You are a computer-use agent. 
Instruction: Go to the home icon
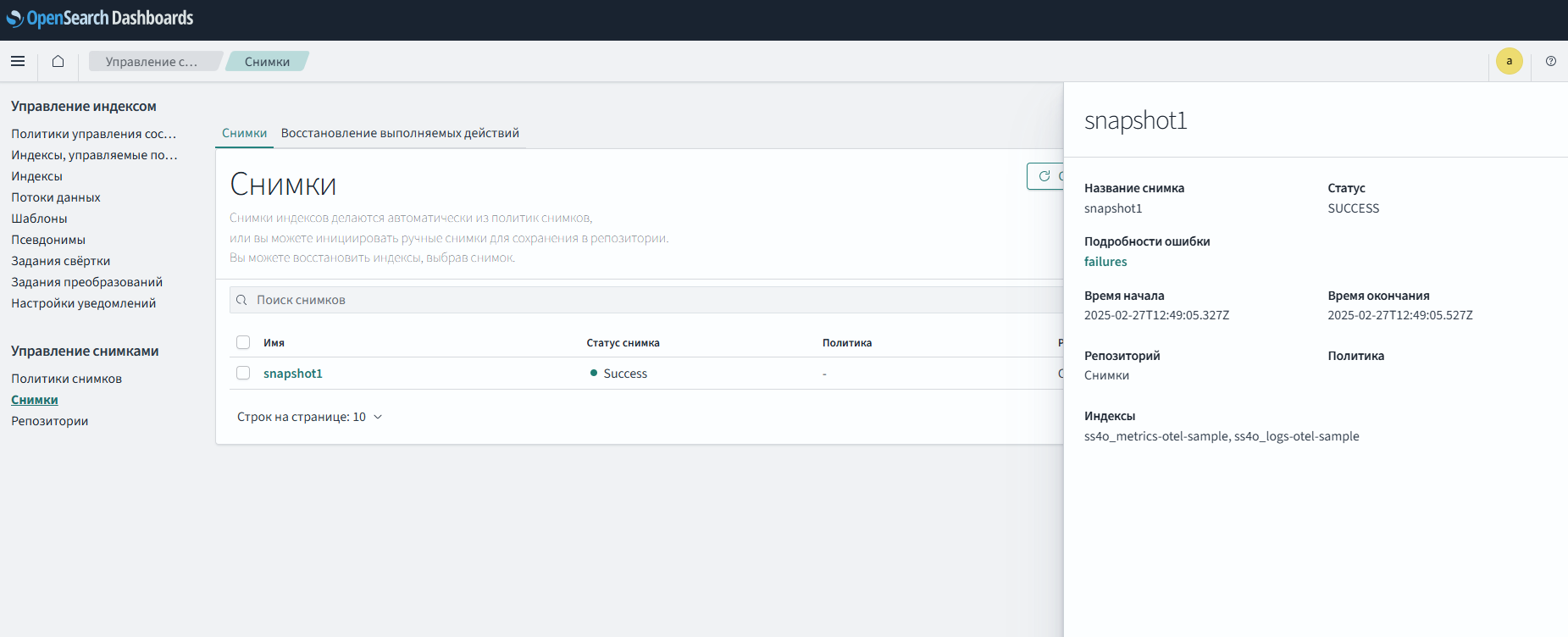click(x=58, y=61)
